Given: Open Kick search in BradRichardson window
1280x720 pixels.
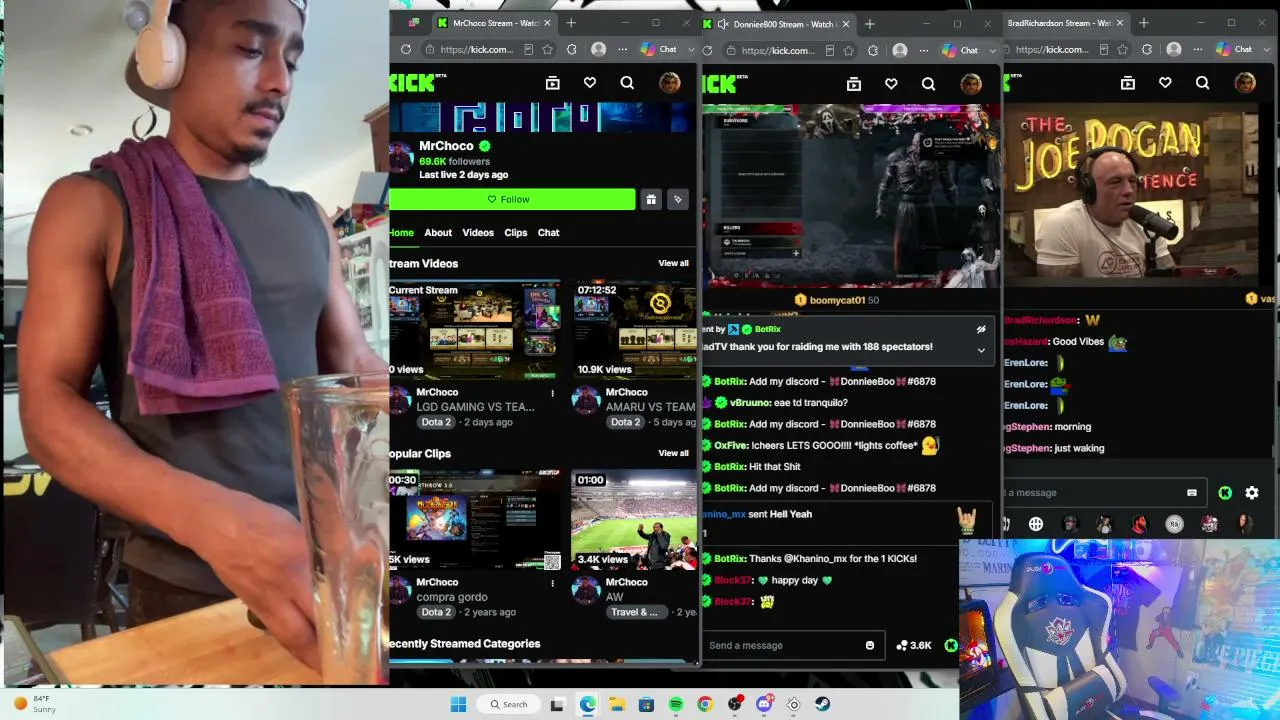Looking at the screenshot, I should point(1202,84).
